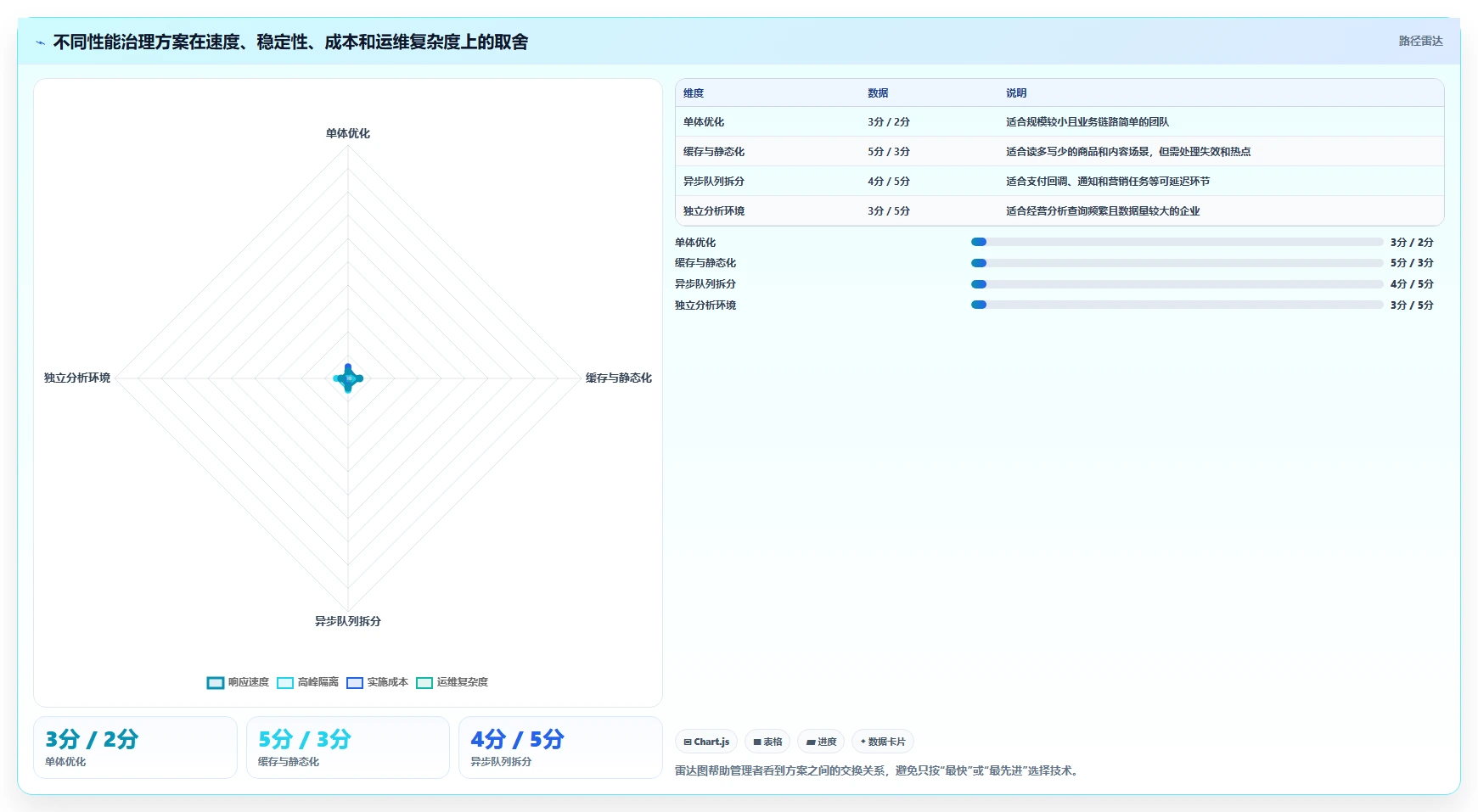Image resolution: width=1478 pixels, height=812 pixels.
Task: Click the 独立分析环境 row value 3分 / 5分
Action: [889, 211]
